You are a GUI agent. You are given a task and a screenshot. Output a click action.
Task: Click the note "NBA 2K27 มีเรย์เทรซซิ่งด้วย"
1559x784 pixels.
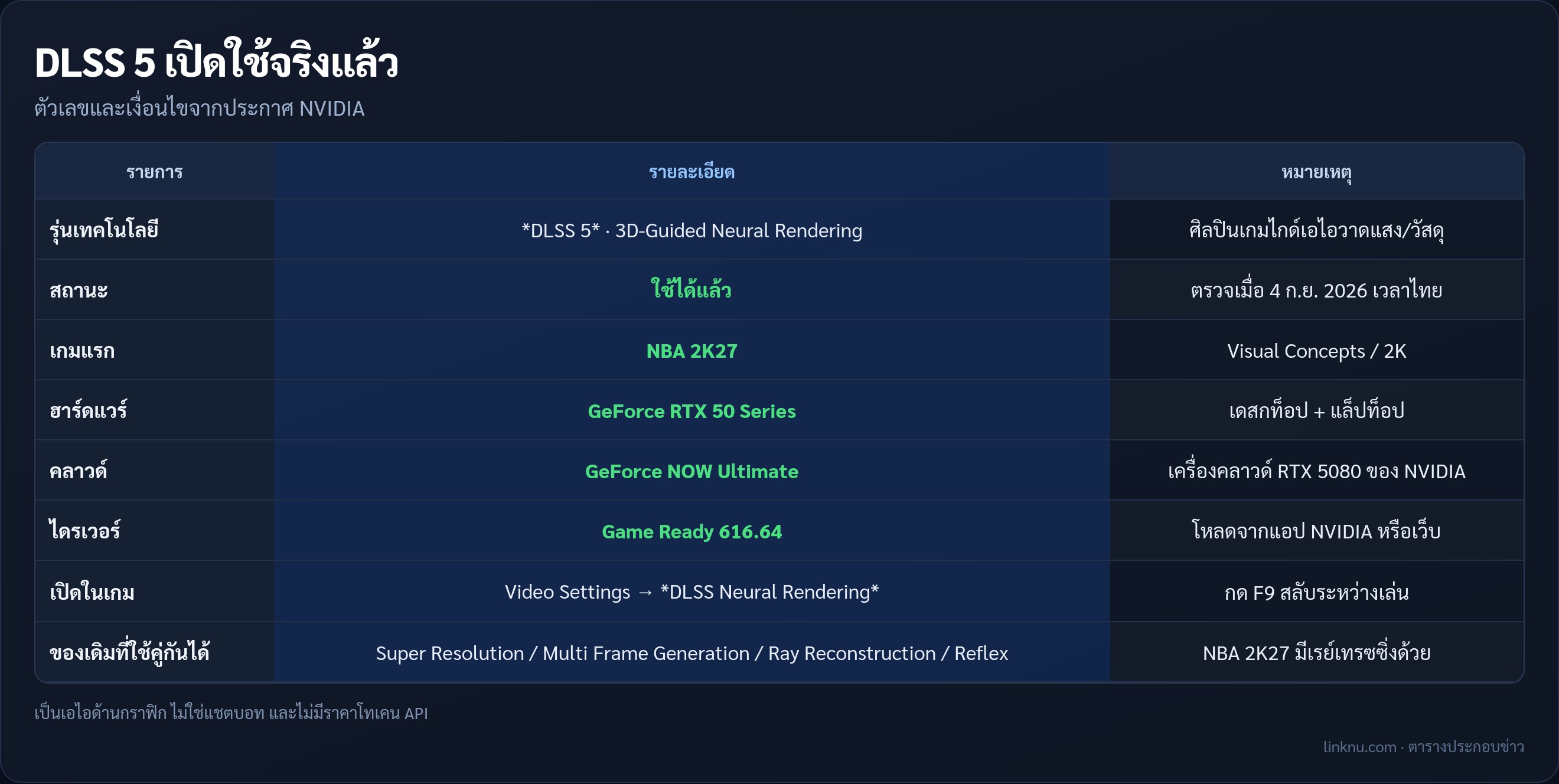[x=1316, y=652]
